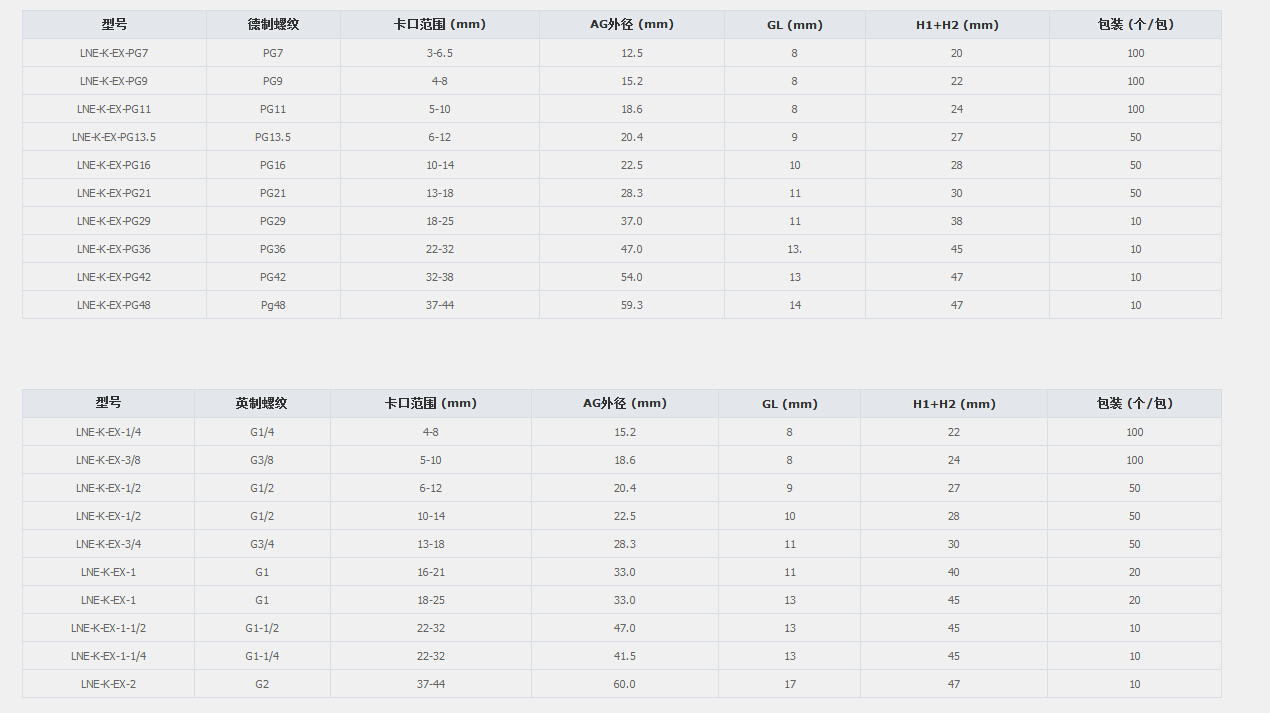
Task: Click the PG21 thread cell
Action: coord(273,193)
